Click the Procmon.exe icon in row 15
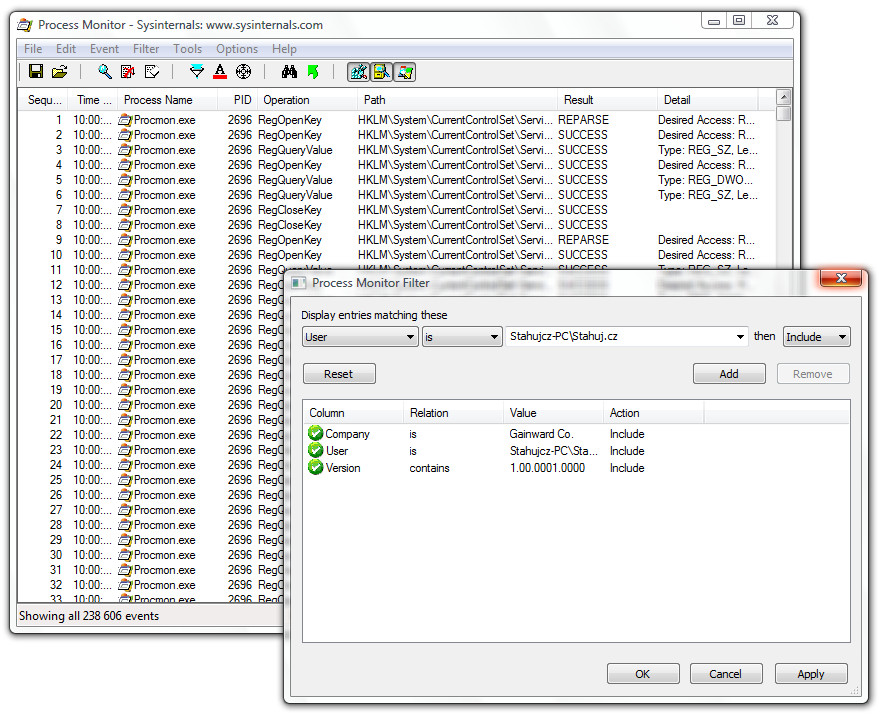 tap(125, 330)
